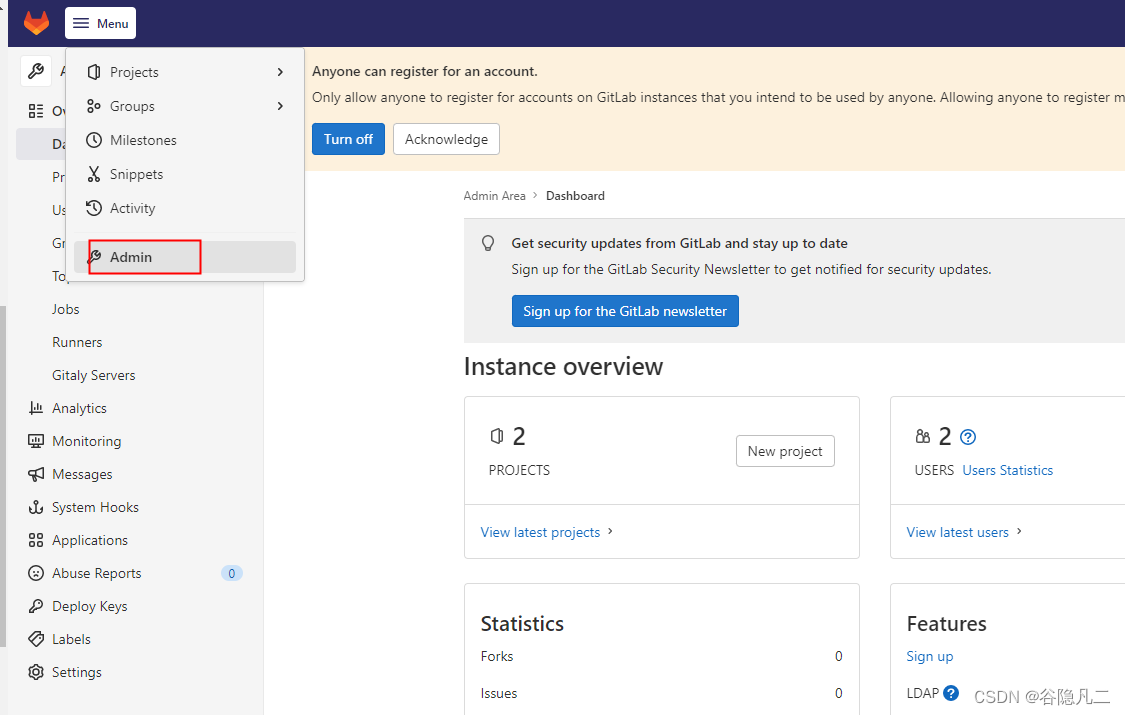
Task: Open the Users Statistics link
Action: 1007,470
